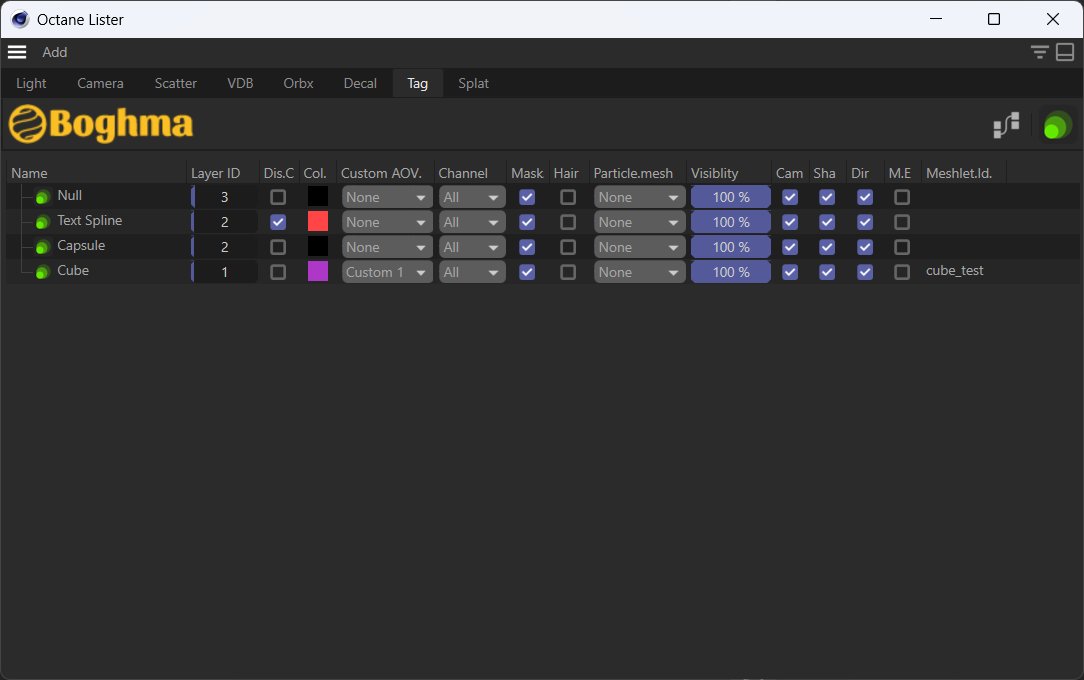Toggle Mask checkbox for Null
1084x680 pixels.
[x=527, y=197]
